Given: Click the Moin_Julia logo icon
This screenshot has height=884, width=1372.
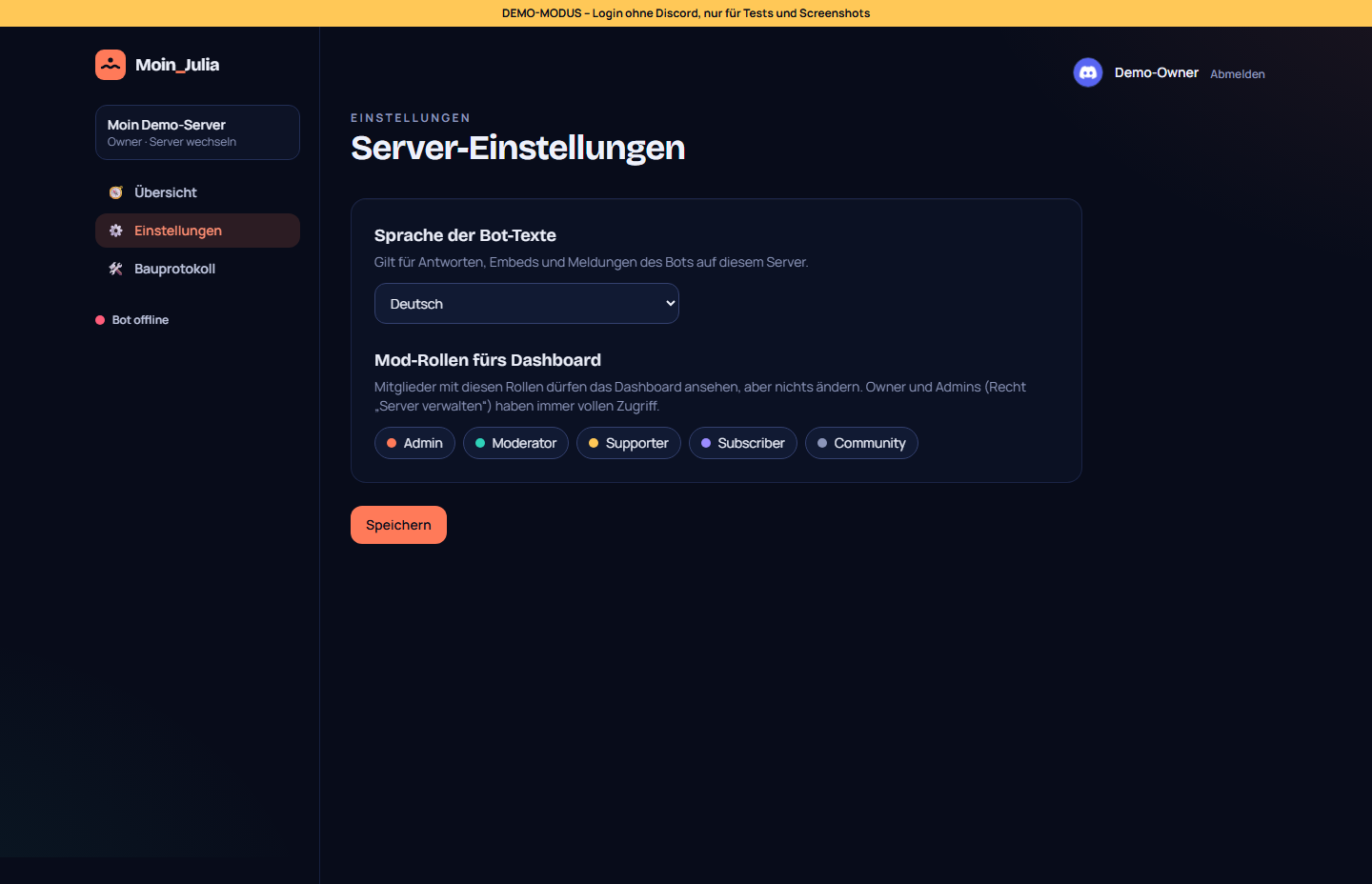Looking at the screenshot, I should click(x=111, y=65).
